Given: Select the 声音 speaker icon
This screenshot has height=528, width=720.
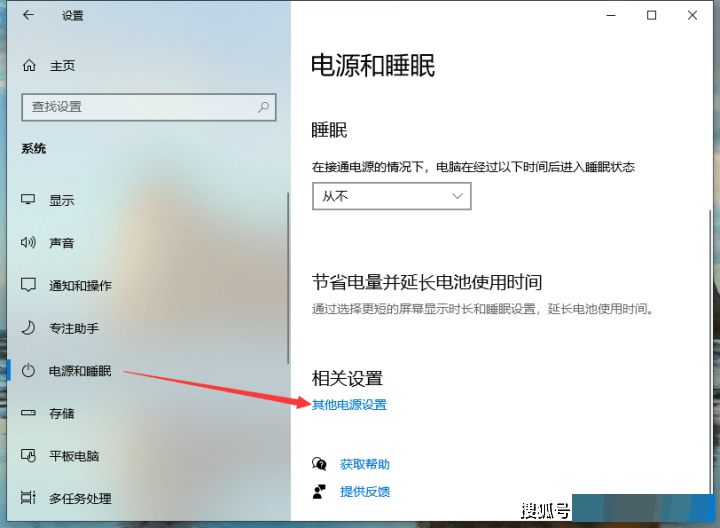Looking at the screenshot, I should [28, 242].
